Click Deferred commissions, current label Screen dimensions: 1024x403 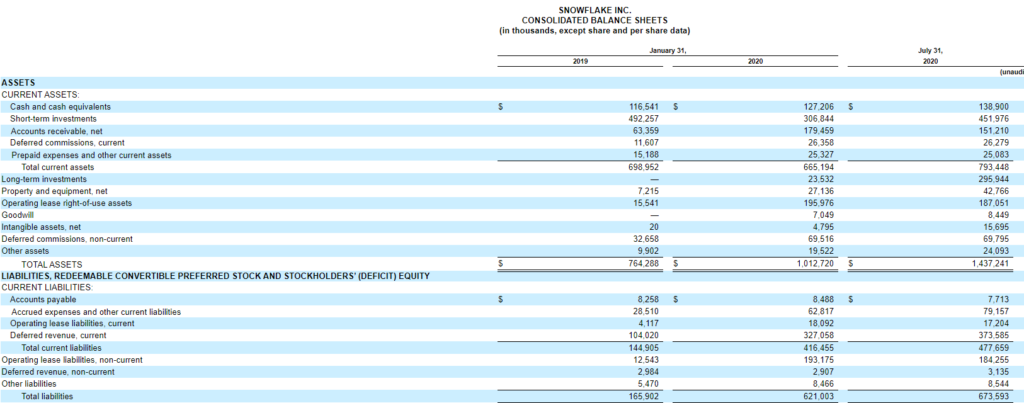point(67,142)
